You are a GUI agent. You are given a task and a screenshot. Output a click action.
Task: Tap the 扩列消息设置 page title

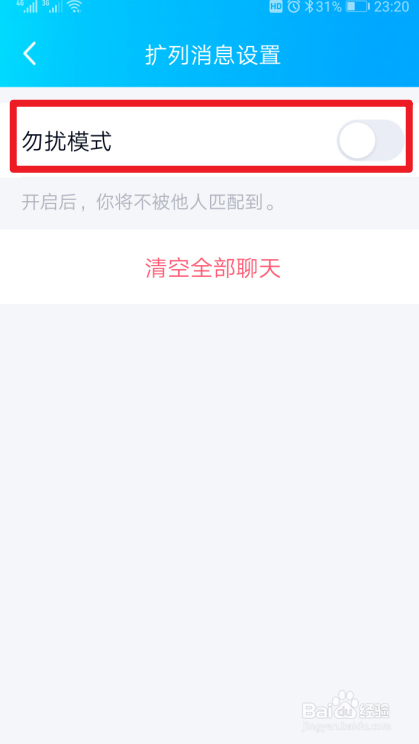(213, 55)
